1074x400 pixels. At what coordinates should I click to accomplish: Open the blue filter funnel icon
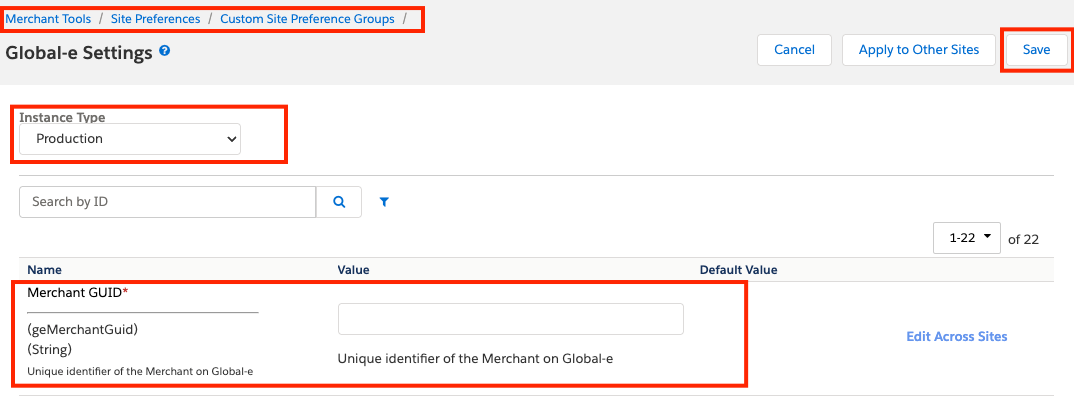[x=384, y=201]
